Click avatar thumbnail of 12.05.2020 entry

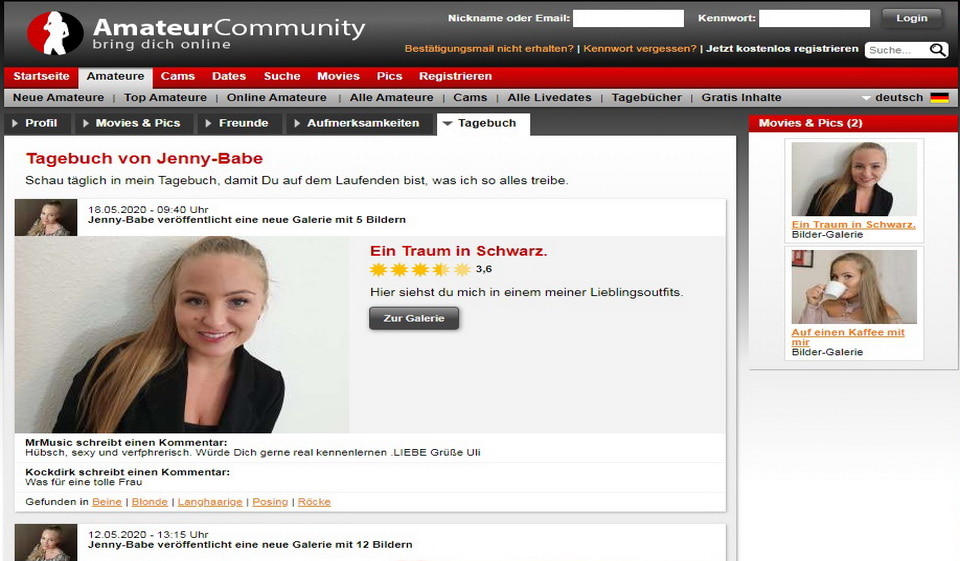46,543
